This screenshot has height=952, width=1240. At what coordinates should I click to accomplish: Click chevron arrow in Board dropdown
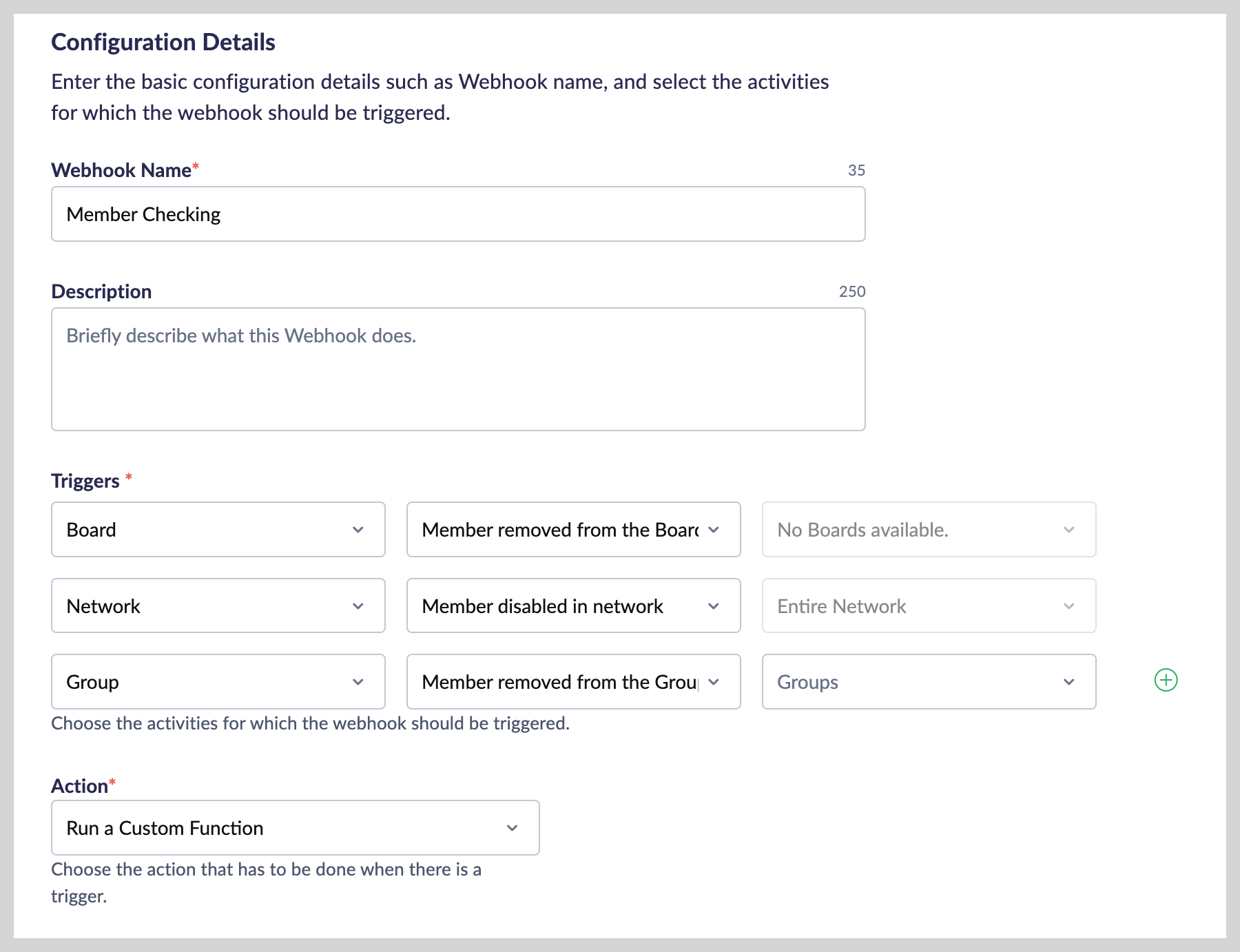[358, 530]
